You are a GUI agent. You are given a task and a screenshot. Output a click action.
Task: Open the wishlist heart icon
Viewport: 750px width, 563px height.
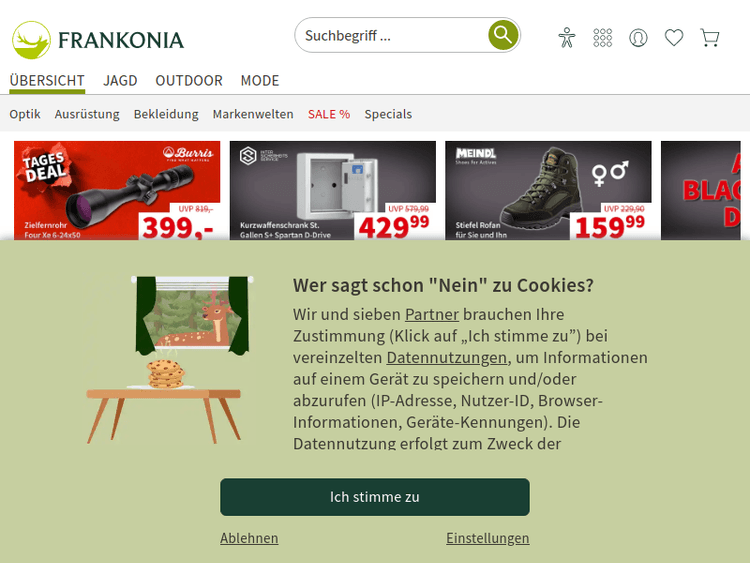click(674, 37)
